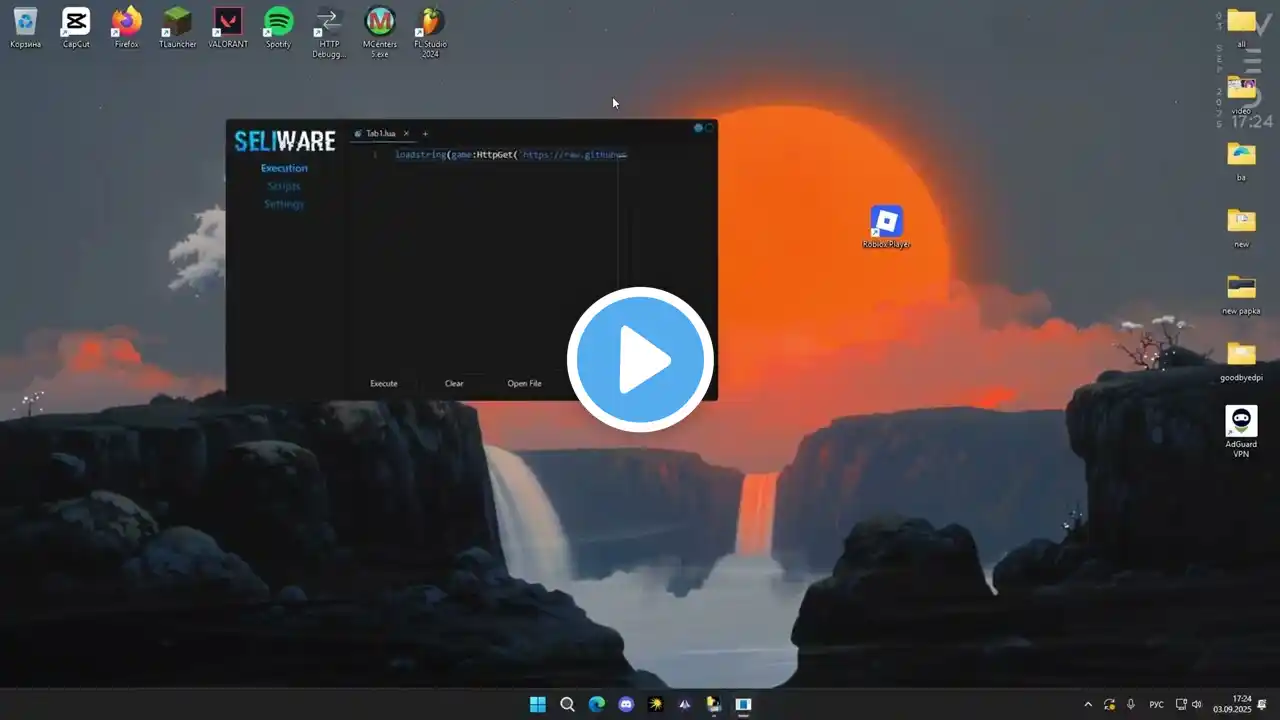Click the Discord icon in the taskbar
1280x720 pixels.
pos(626,704)
